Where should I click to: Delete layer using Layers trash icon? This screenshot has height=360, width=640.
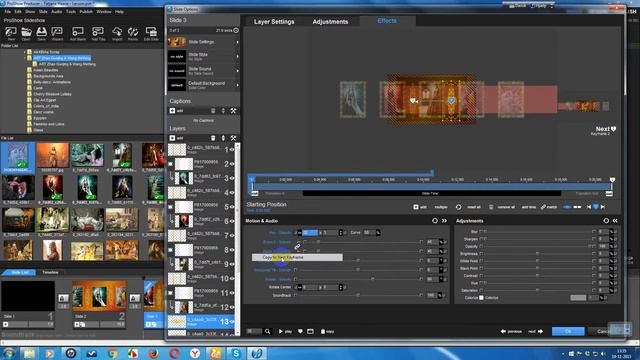point(213,138)
